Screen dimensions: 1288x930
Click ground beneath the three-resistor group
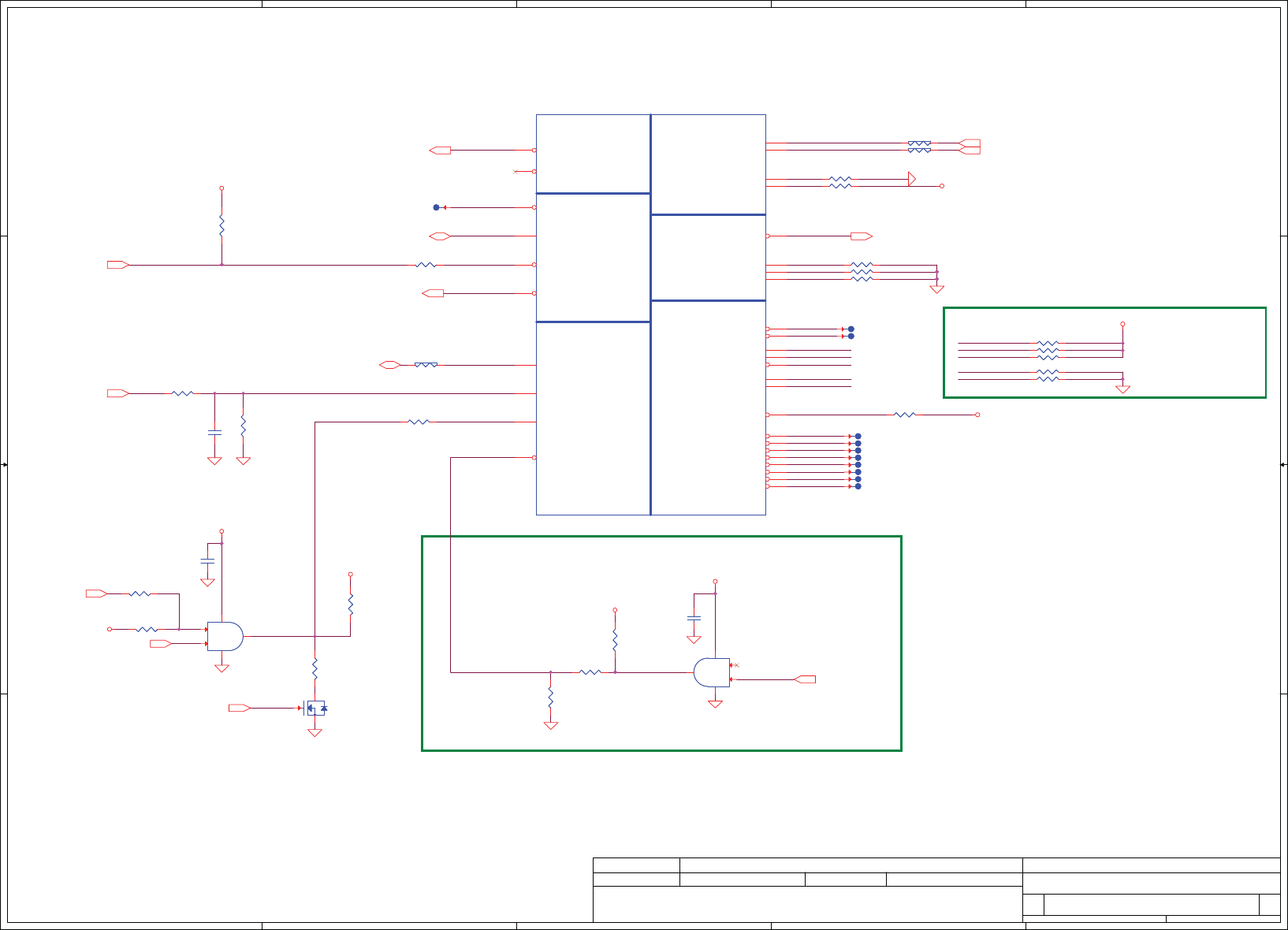click(x=936, y=289)
